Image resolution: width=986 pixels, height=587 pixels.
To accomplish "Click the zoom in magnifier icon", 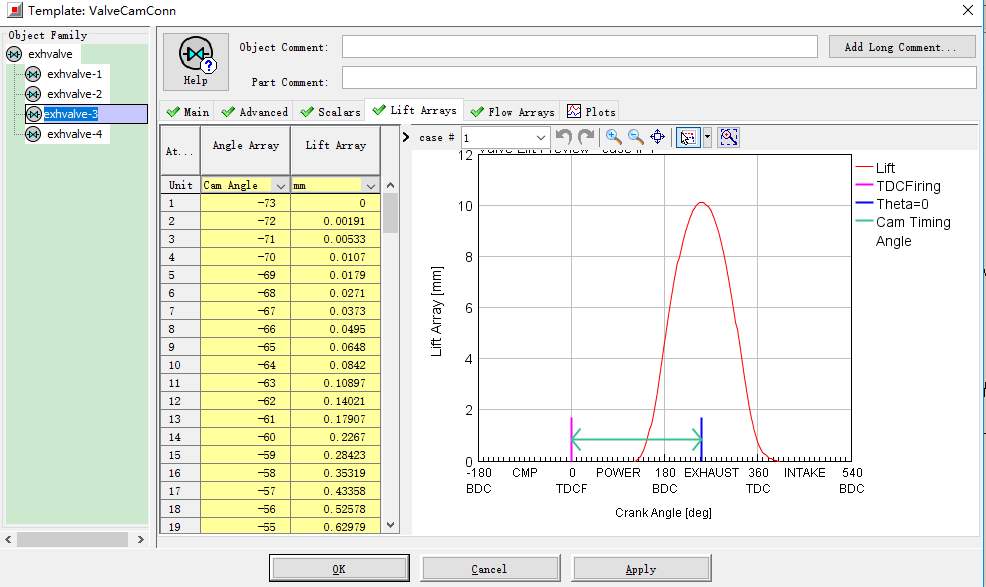I will click(x=614, y=137).
